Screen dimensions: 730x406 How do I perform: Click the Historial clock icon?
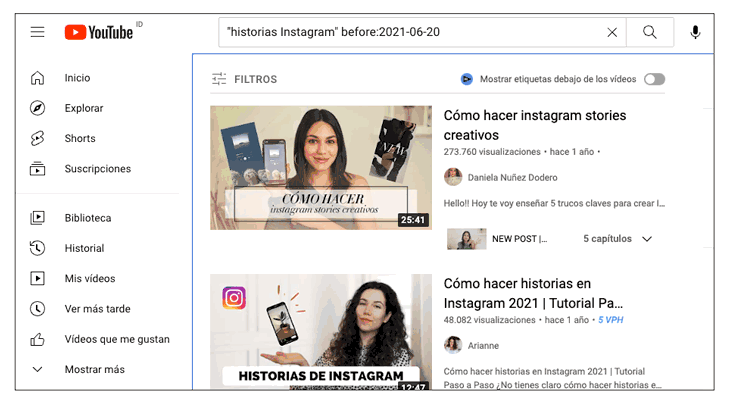[37, 248]
